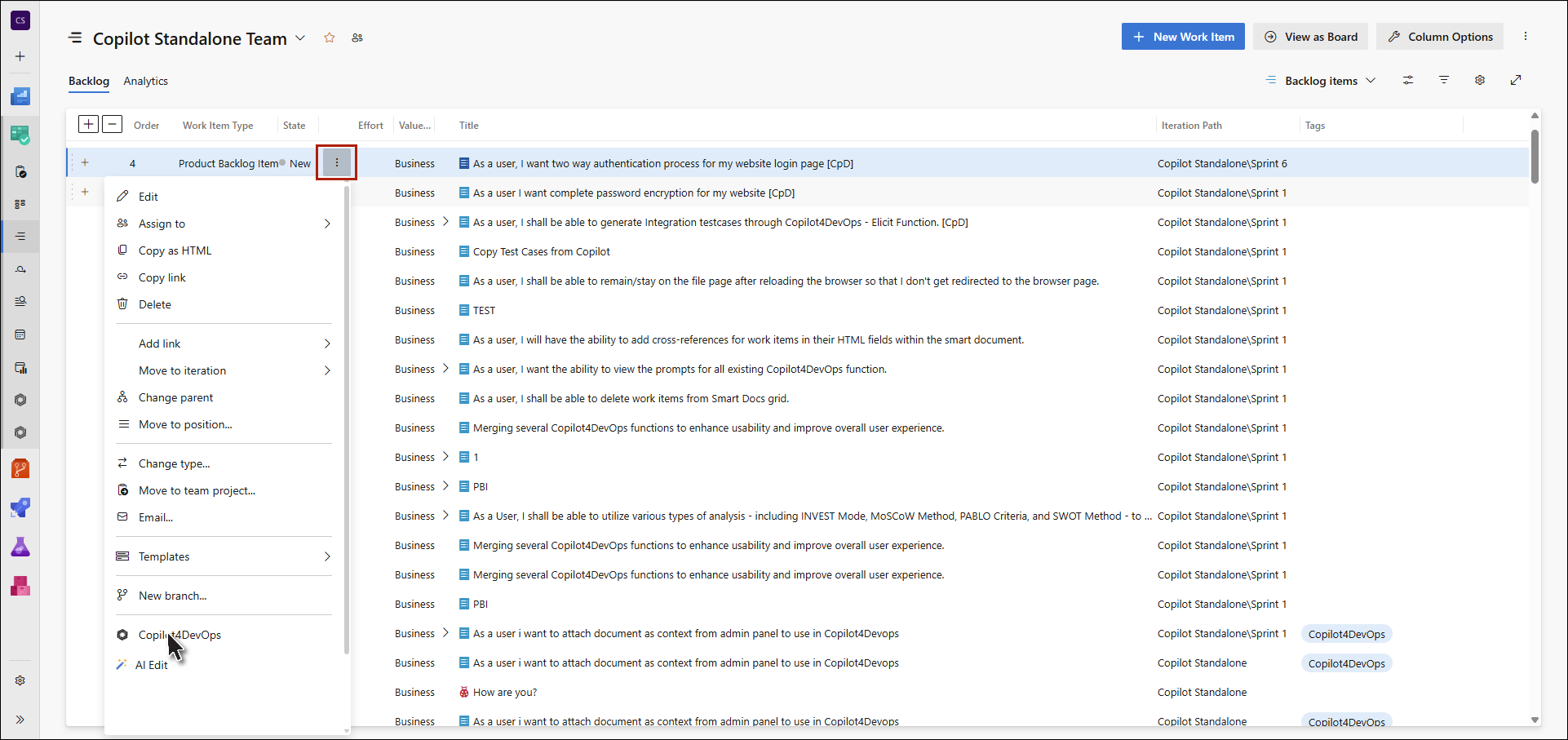Open view options sliders icon
1568x740 pixels.
point(1408,80)
